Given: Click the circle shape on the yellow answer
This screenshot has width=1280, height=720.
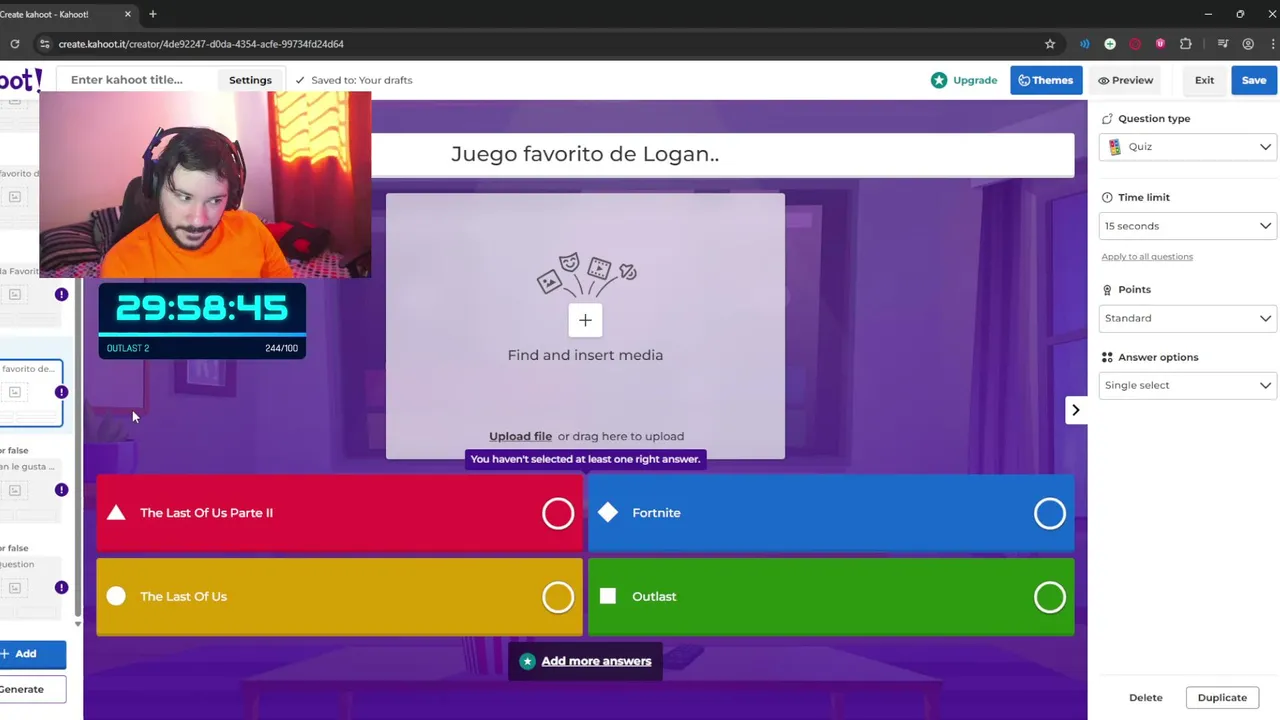Looking at the screenshot, I should (116, 596).
